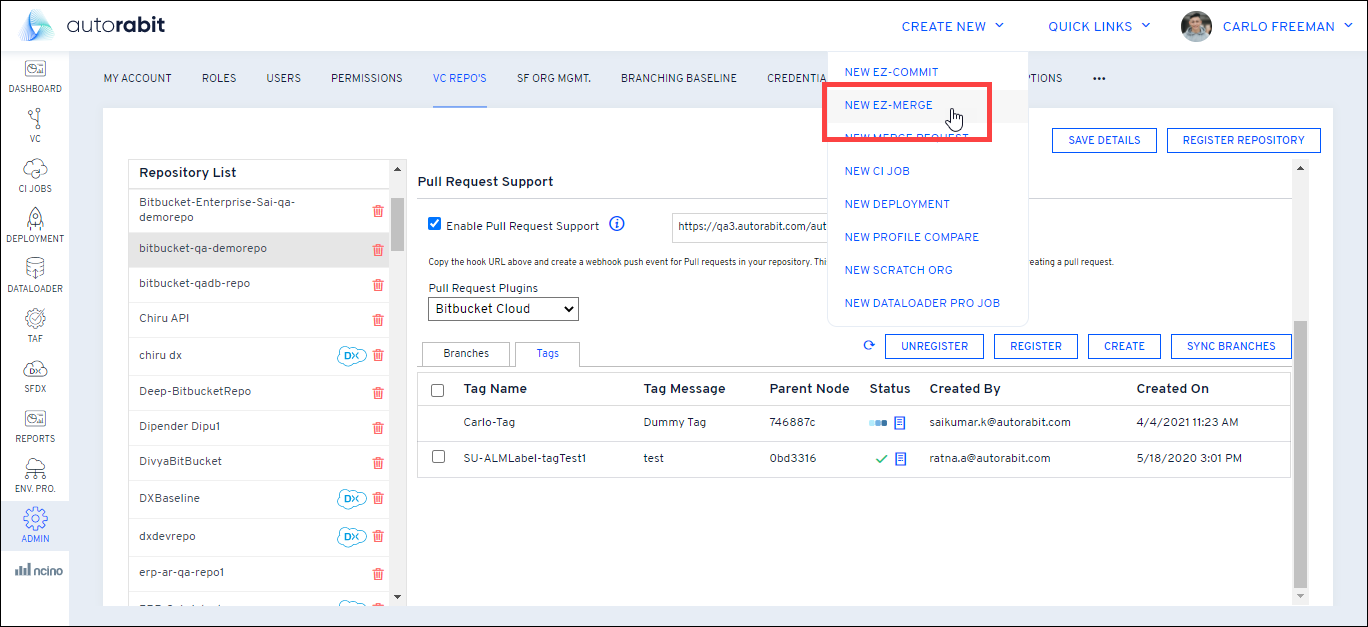This screenshot has width=1368, height=627.
Task: Click the webhook URL input field
Action: [x=750, y=227]
